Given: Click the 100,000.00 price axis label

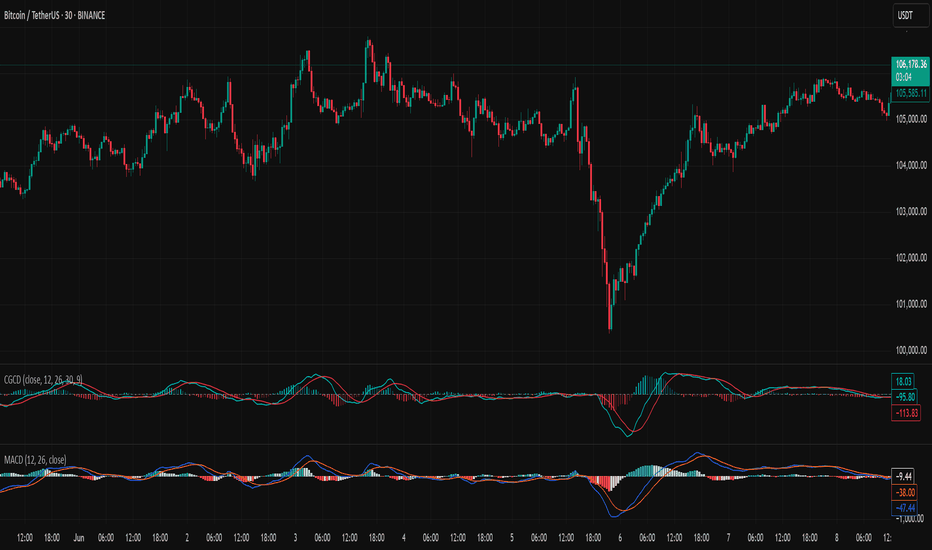Looking at the screenshot, I should (x=911, y=350).
